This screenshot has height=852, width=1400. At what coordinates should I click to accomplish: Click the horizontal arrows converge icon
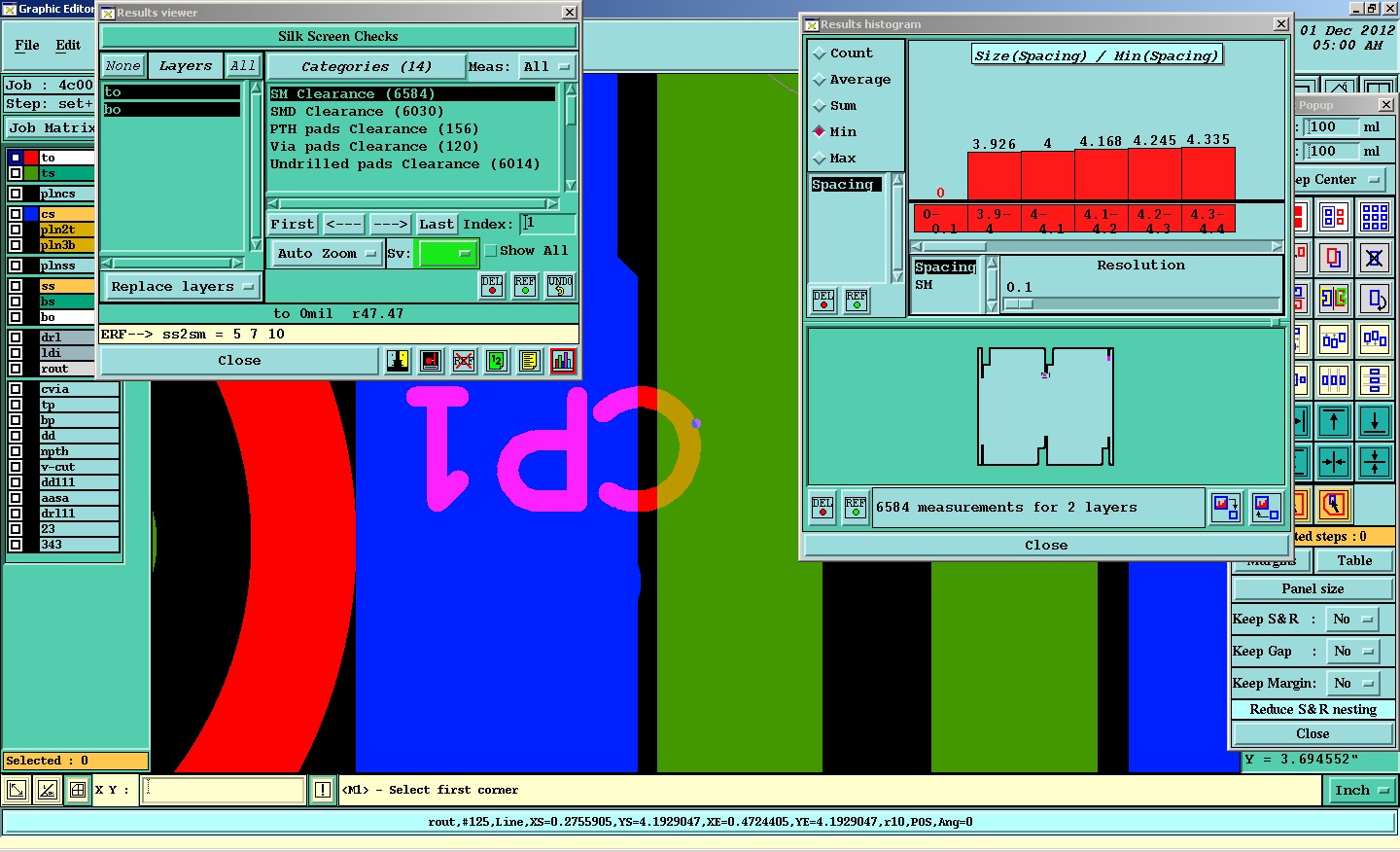(1334, 462)
